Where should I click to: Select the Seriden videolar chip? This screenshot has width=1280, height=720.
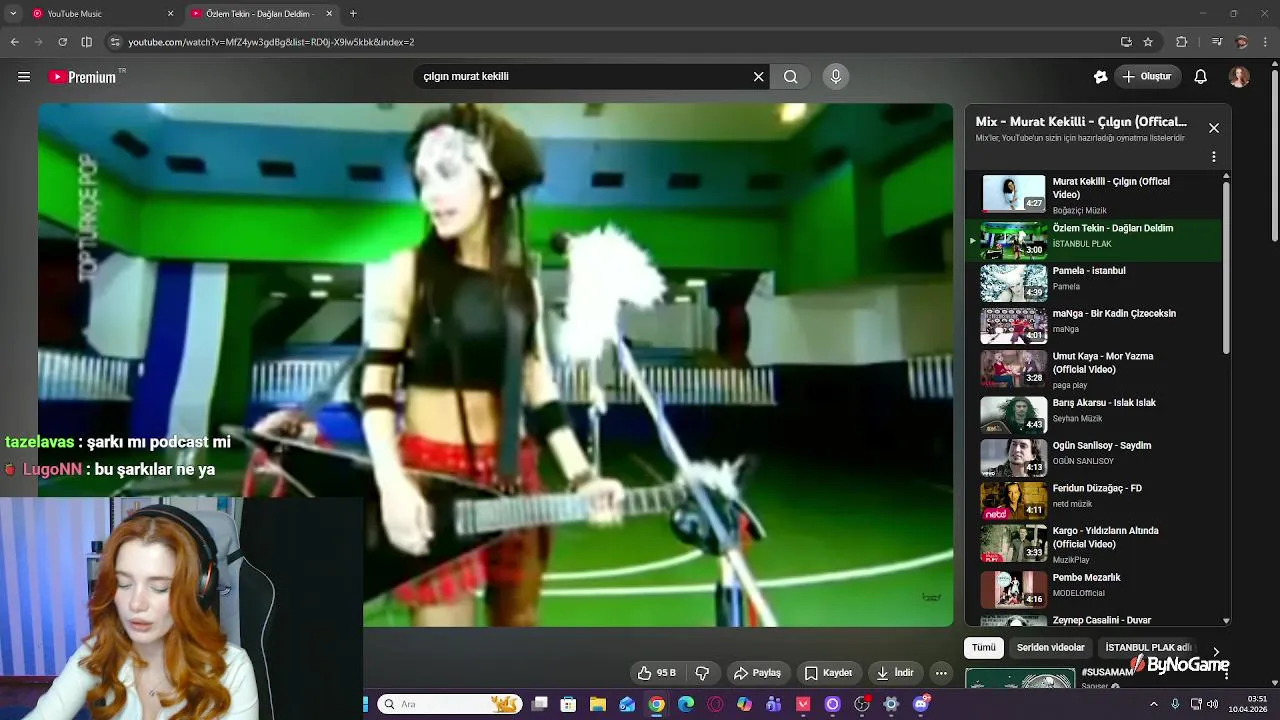point(1050,648)
